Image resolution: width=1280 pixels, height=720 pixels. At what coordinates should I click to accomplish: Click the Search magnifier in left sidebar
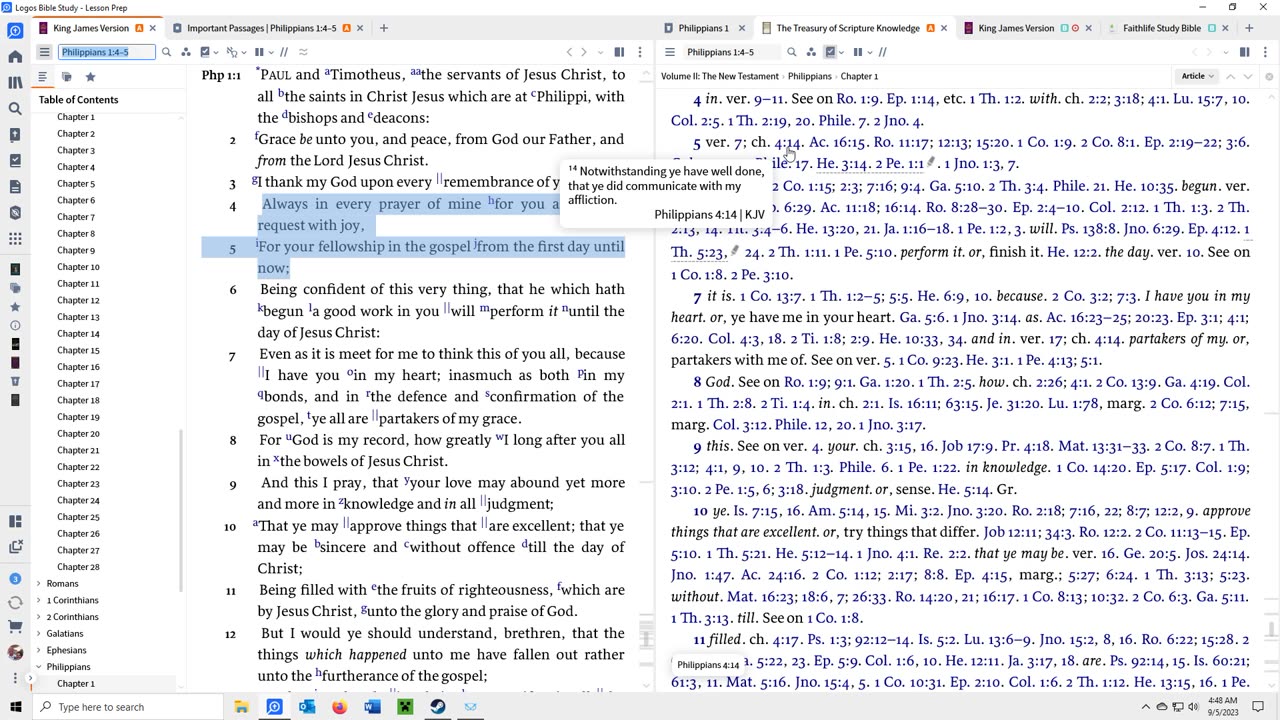point(15,108)
